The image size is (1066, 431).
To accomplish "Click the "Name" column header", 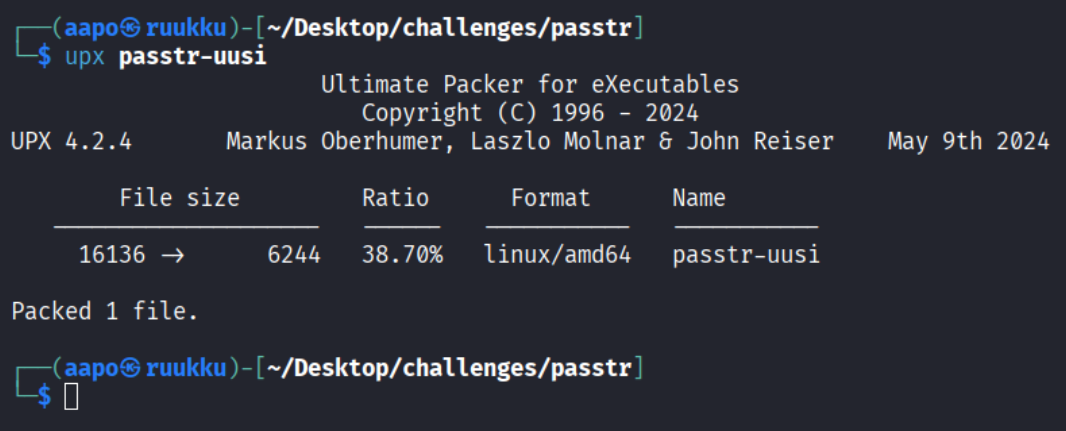I will click(699, 198).
